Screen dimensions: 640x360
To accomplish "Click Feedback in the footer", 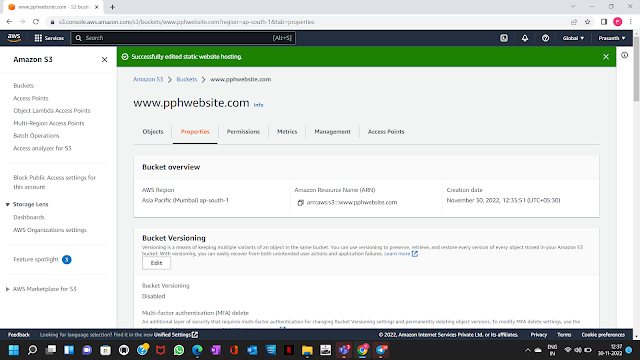I will (x=19, y=335).
